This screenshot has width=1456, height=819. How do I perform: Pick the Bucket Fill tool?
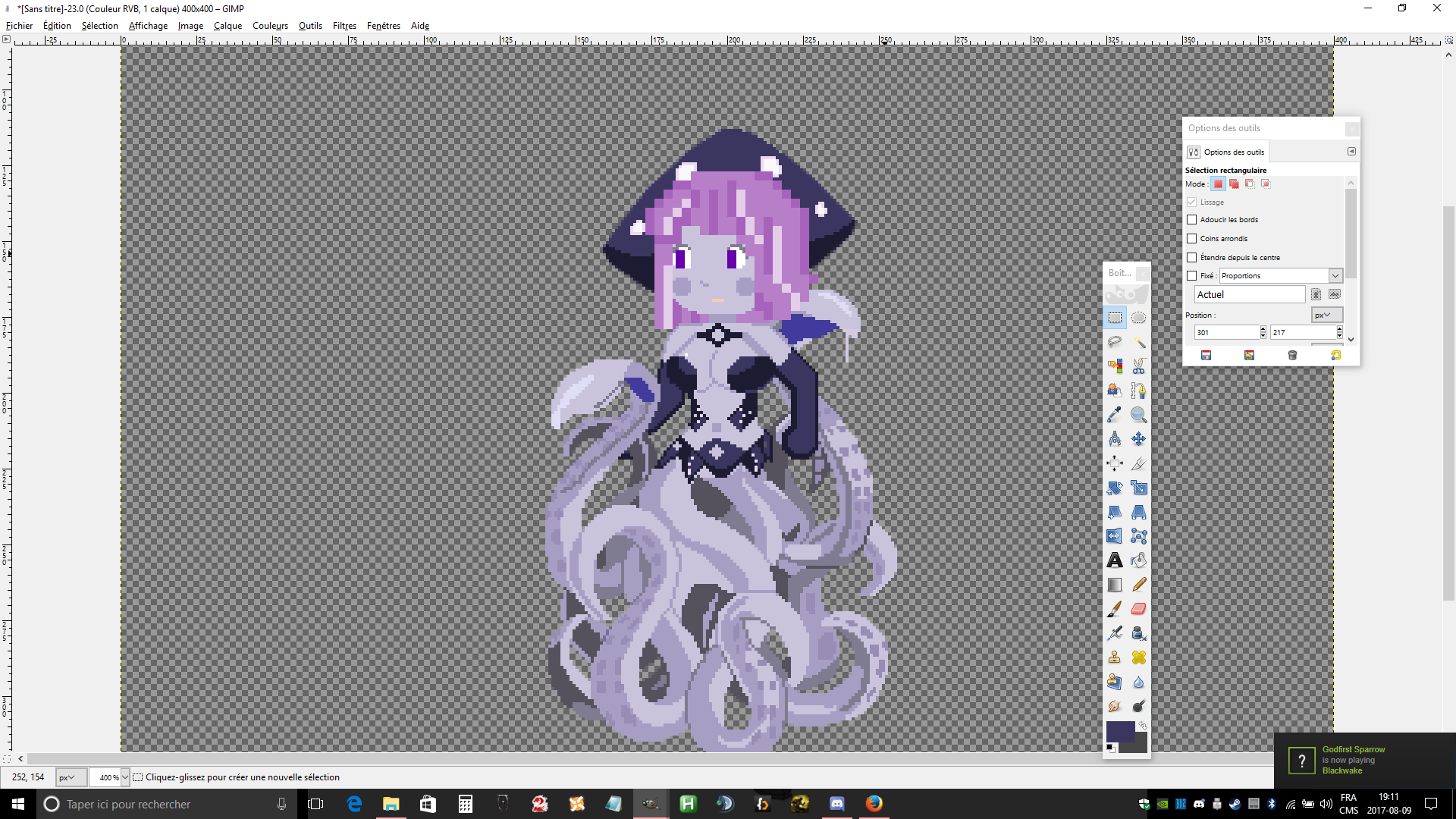pyautogui.click(x=1138, y=560)
